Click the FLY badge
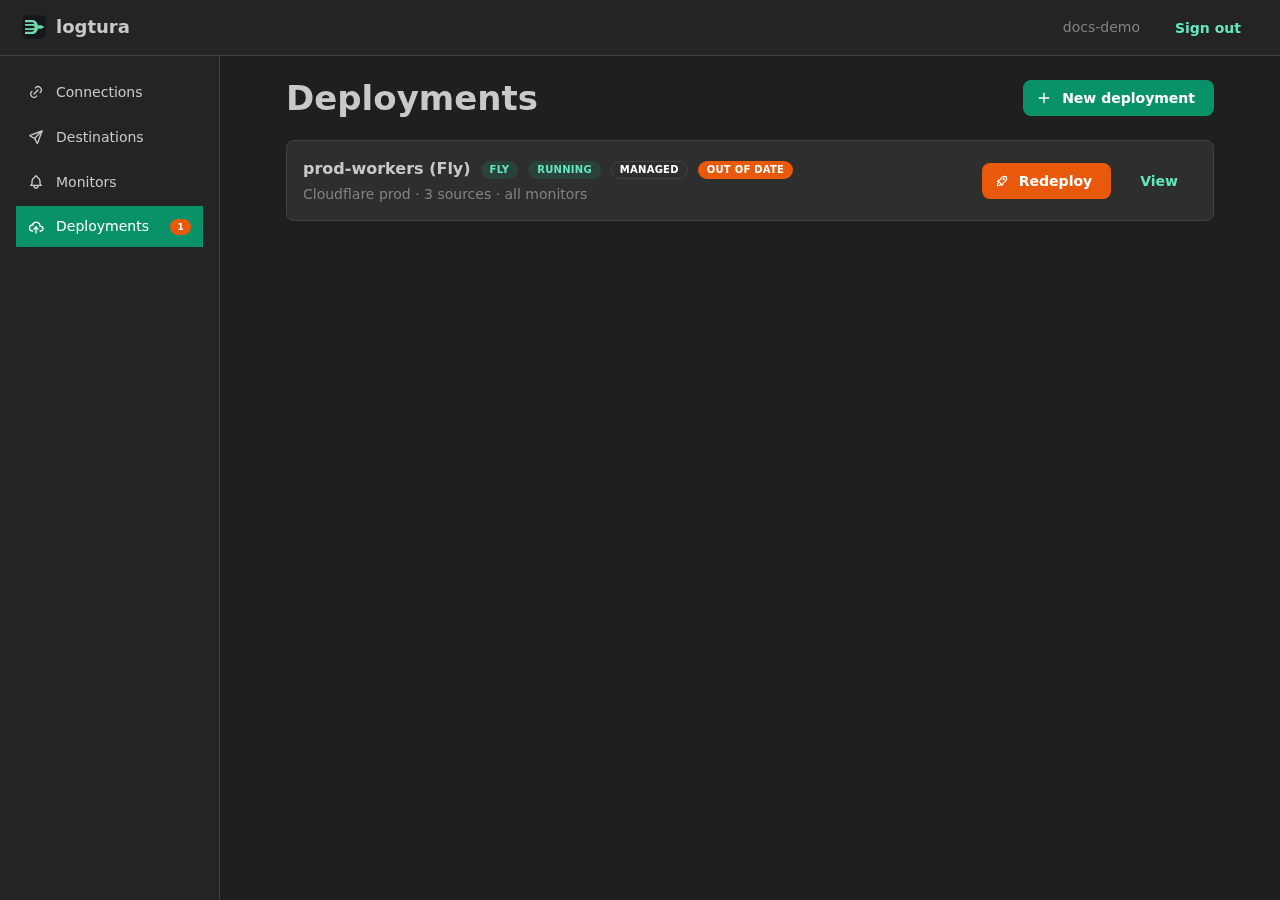The height and width of the screenshot is (900, 1280). [499, 170]
